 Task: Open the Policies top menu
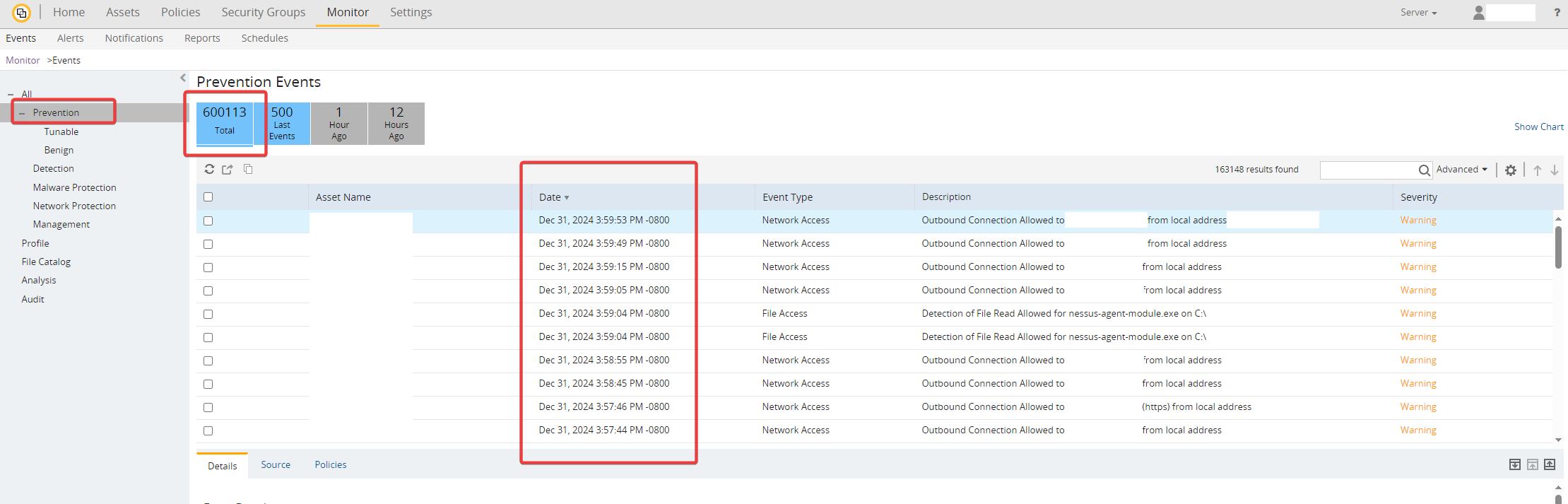click(x=180, y=13)
